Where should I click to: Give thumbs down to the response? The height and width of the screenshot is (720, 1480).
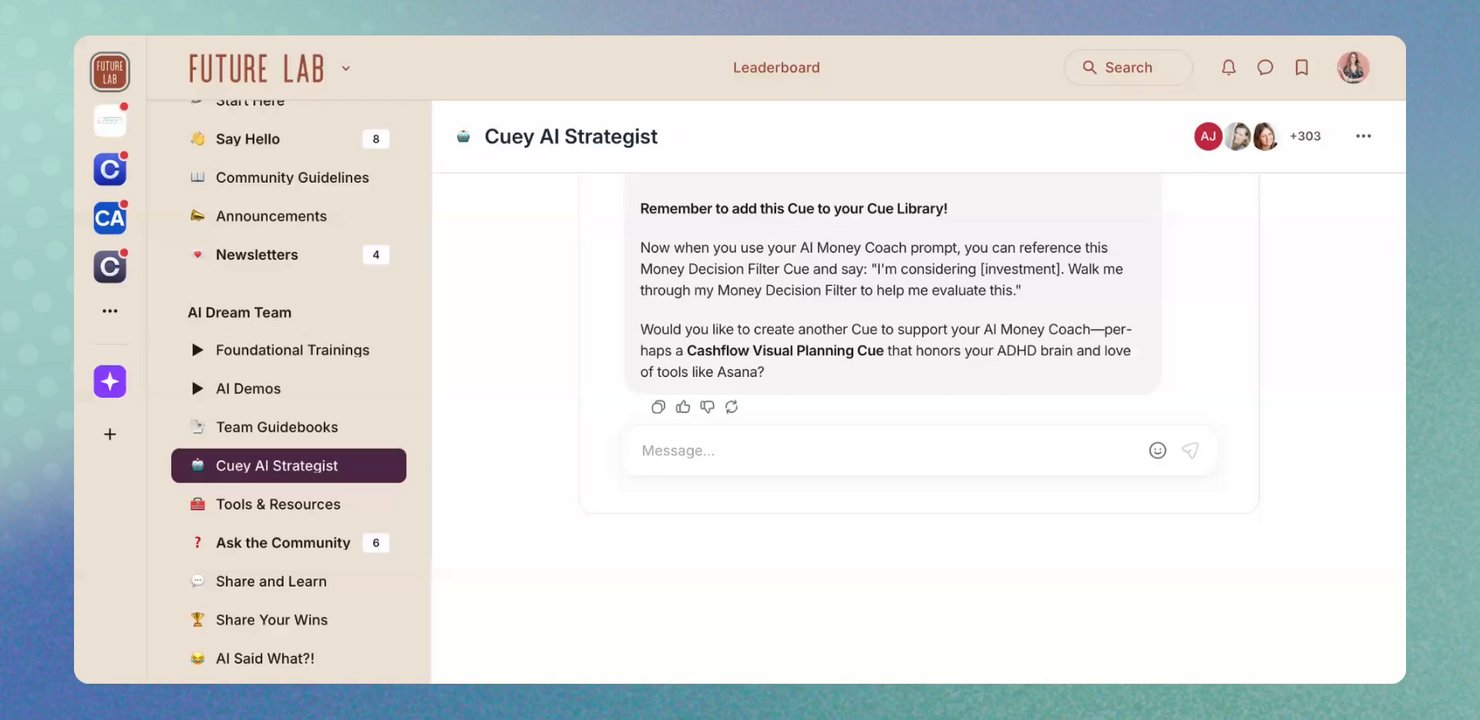tap(707, 406)
